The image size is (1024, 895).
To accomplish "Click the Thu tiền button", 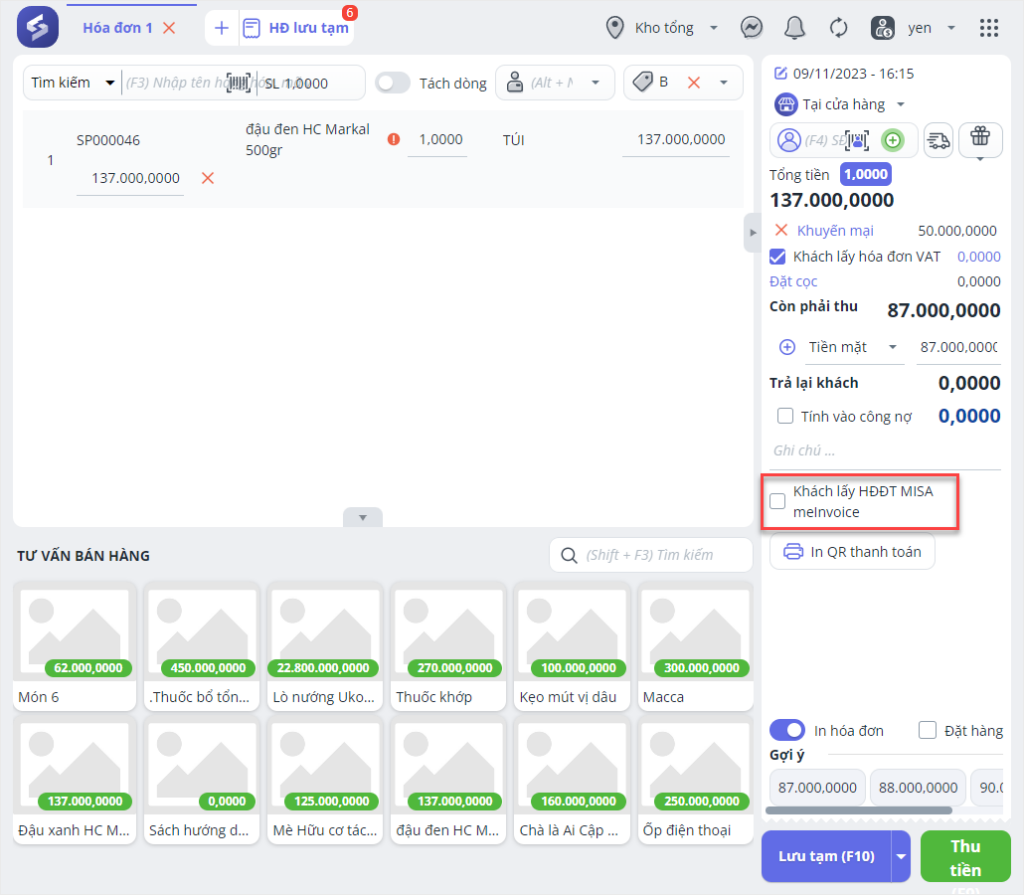I will [965, 856].
